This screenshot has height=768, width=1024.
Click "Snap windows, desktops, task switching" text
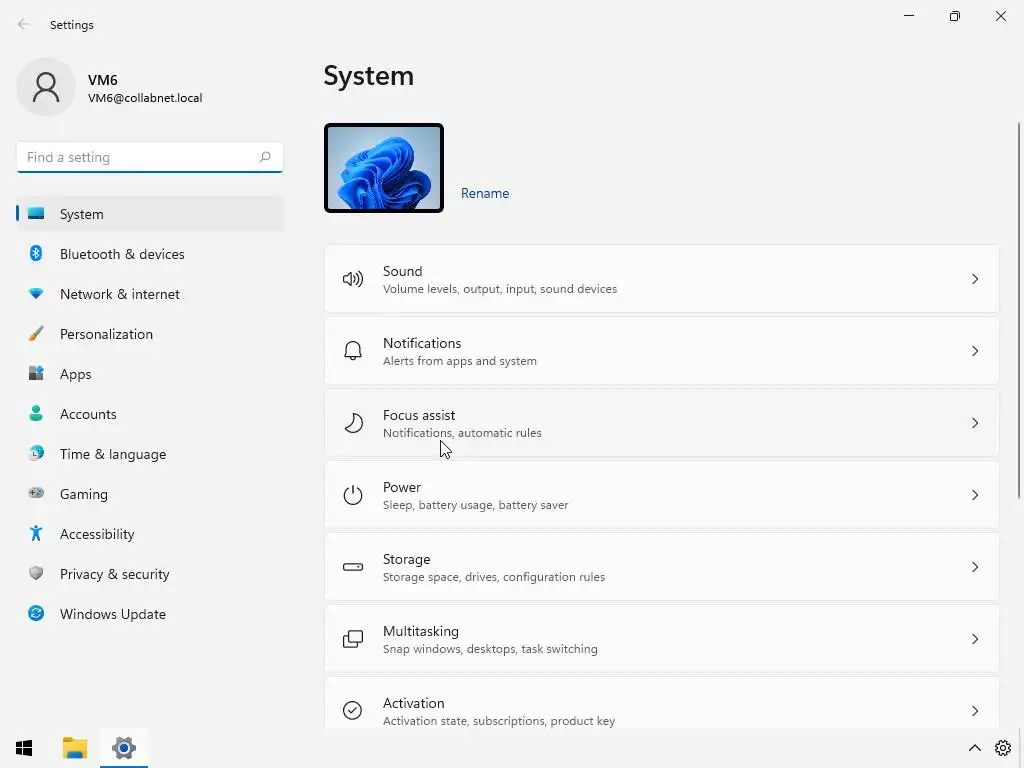(x=490, y=648)
